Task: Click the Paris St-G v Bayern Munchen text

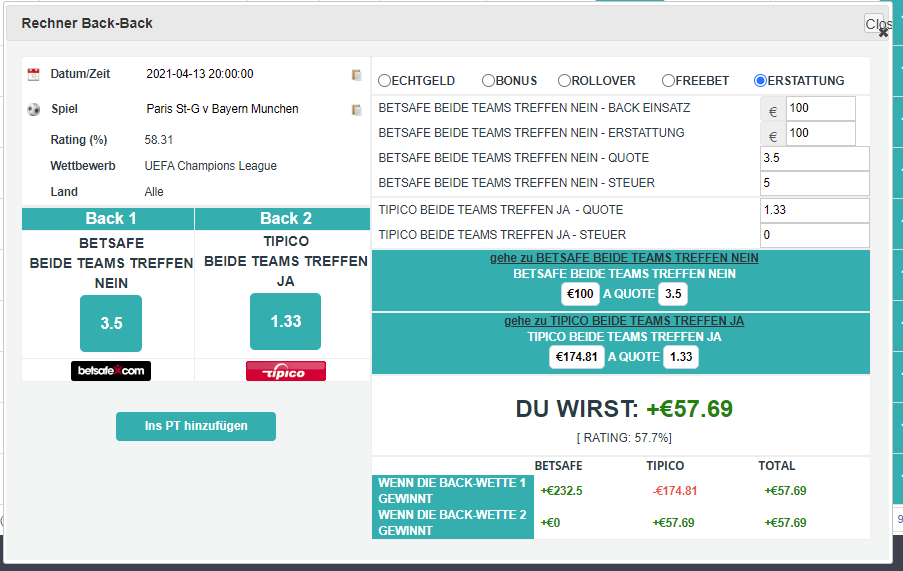Action: 222,109
